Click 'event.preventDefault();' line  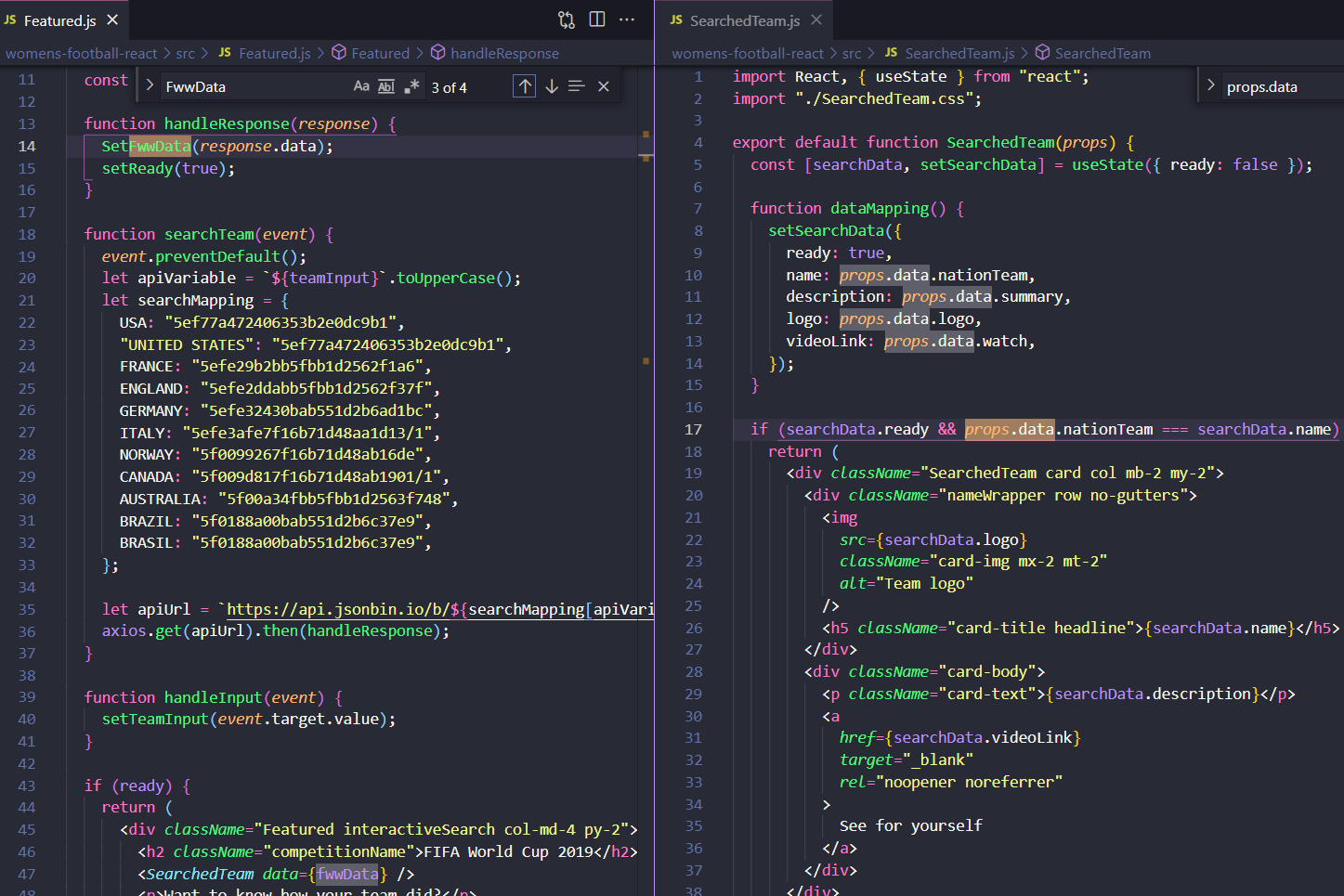click(x=204, y=256)
